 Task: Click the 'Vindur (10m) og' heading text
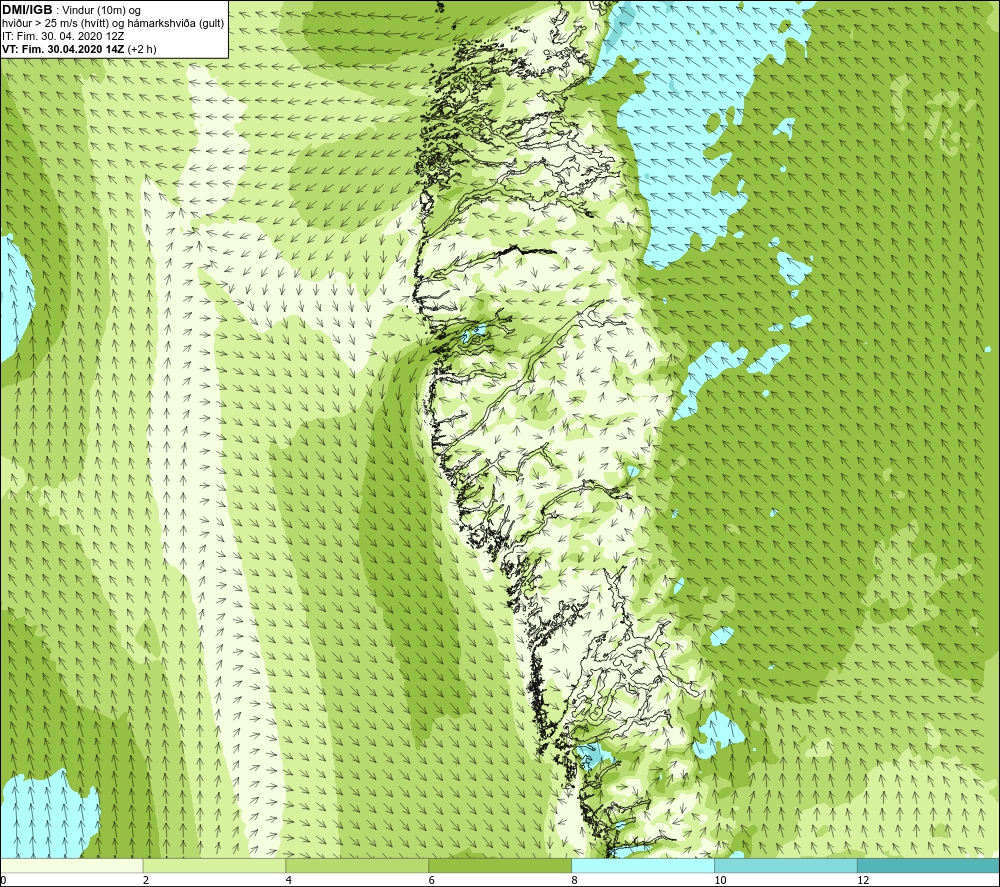coord(101,11)
